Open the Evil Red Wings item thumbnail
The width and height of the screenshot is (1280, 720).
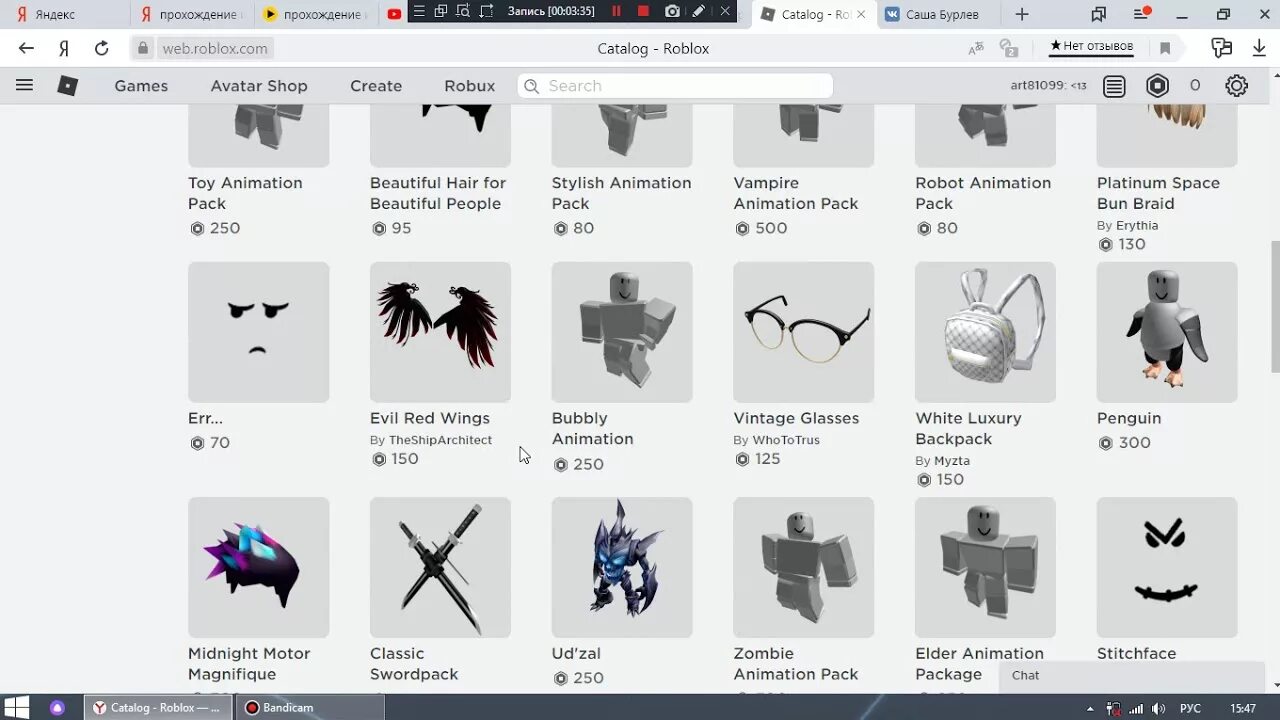440,332
